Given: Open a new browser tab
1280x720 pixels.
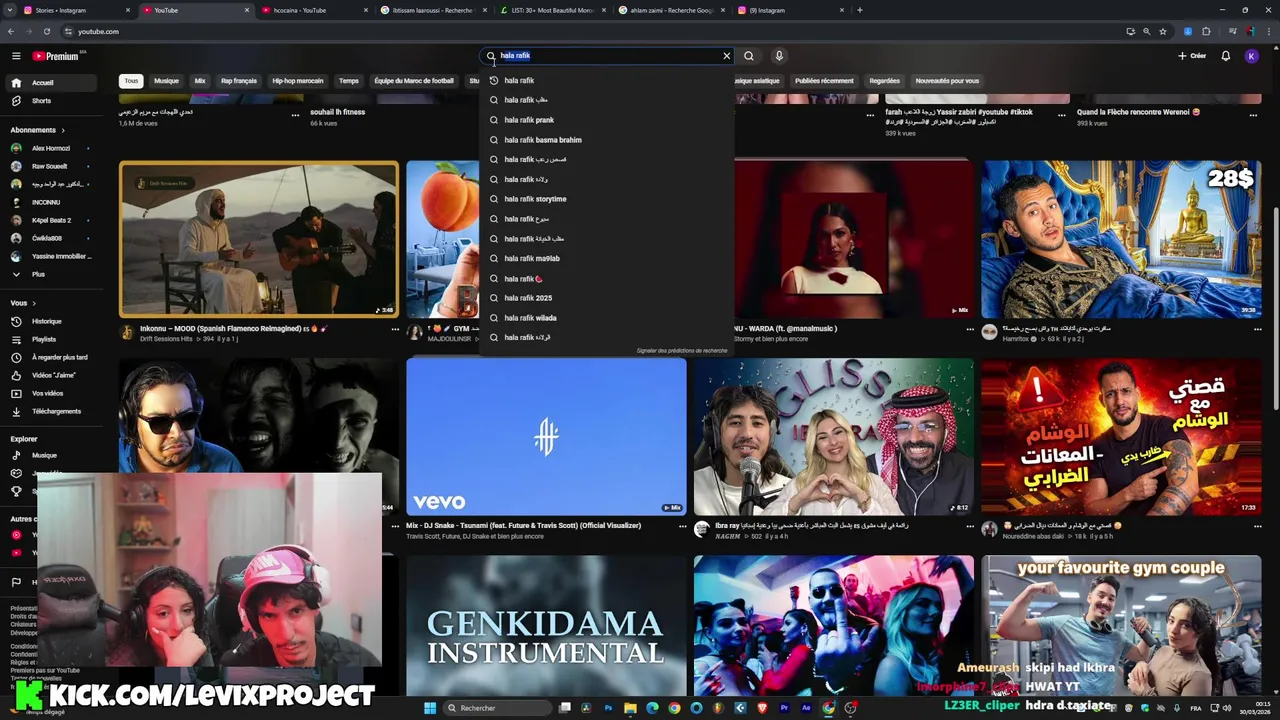Looking at the screenshot, I should [x=860, y=10].
